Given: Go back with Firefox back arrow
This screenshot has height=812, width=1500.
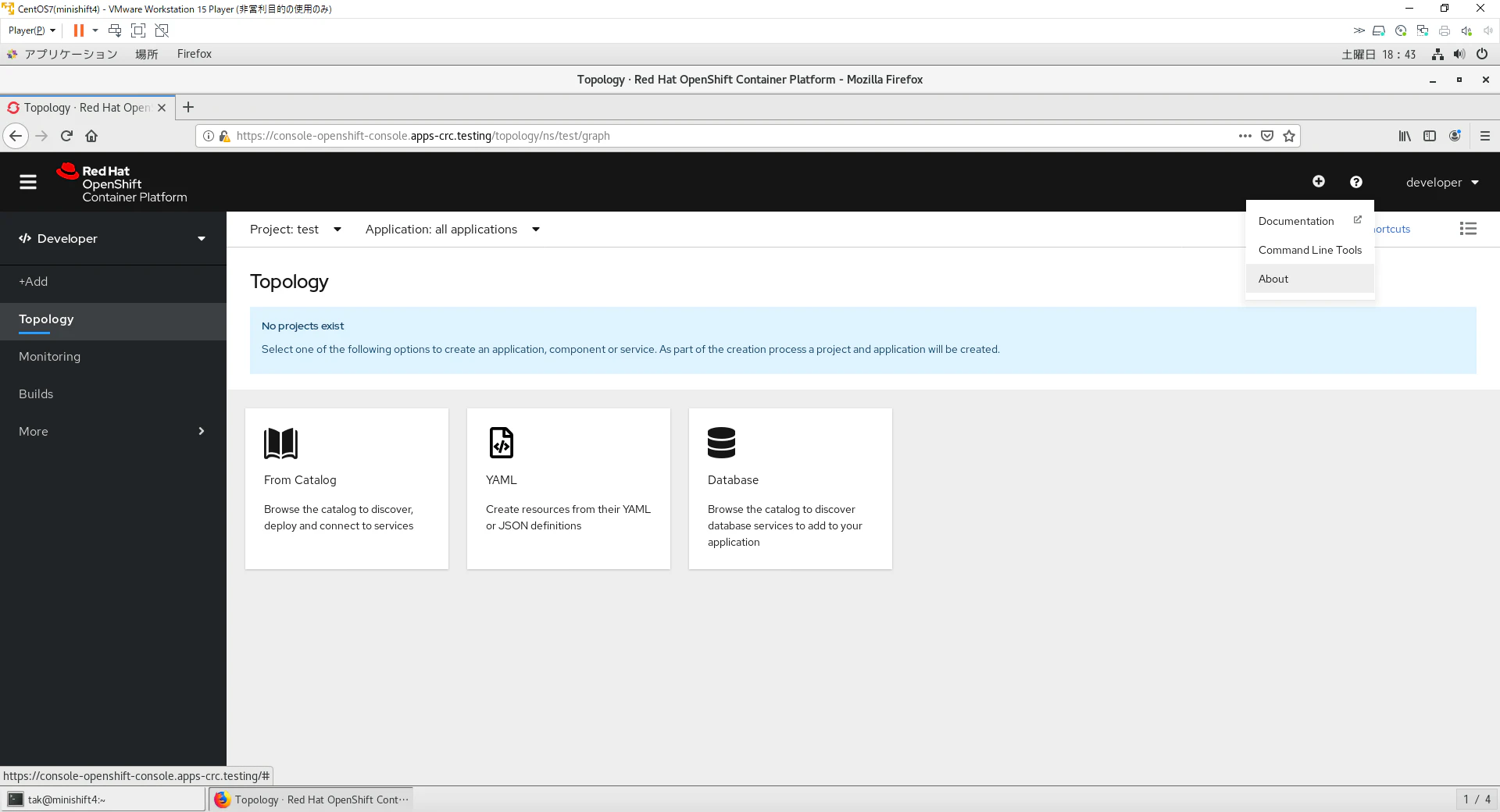Looking at the screenshot, I should (16, 136).
